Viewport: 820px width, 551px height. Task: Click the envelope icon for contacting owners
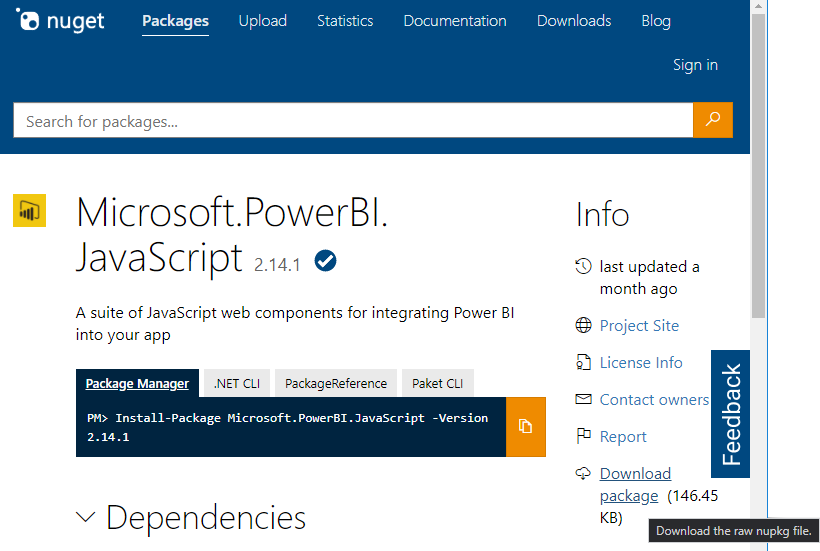pos(583,399)
